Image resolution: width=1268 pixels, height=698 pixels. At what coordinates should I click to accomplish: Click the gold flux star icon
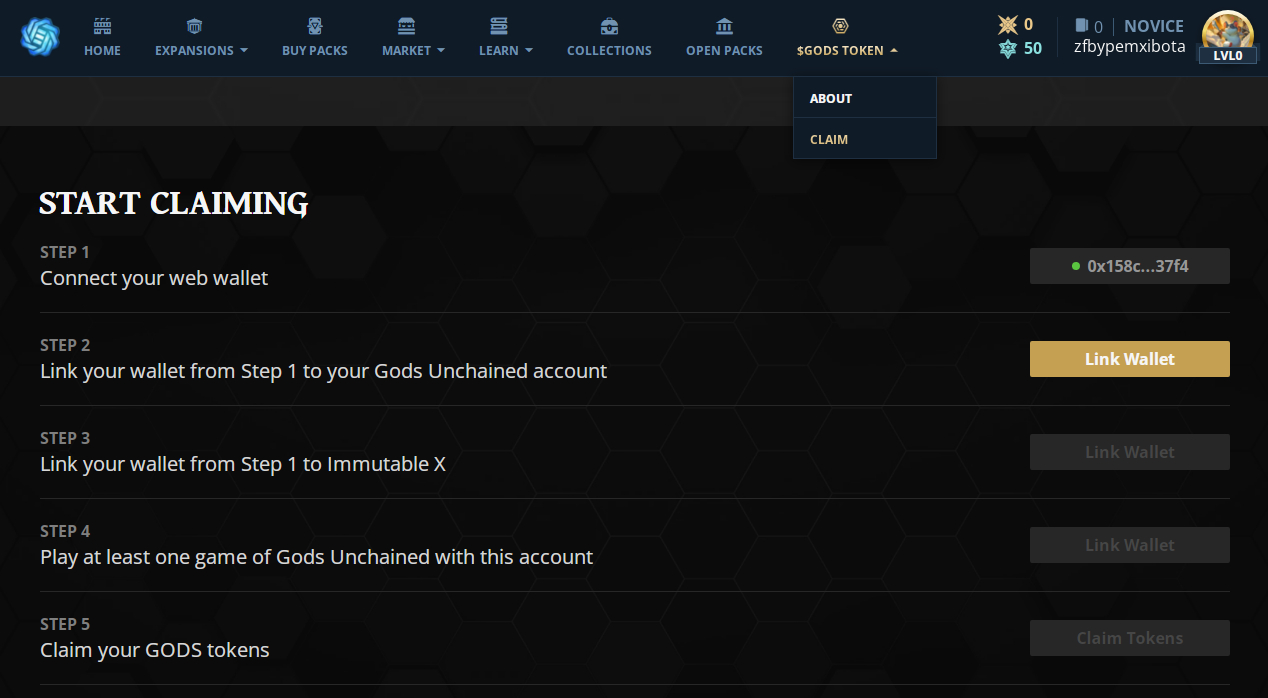tap(1008, 25)
